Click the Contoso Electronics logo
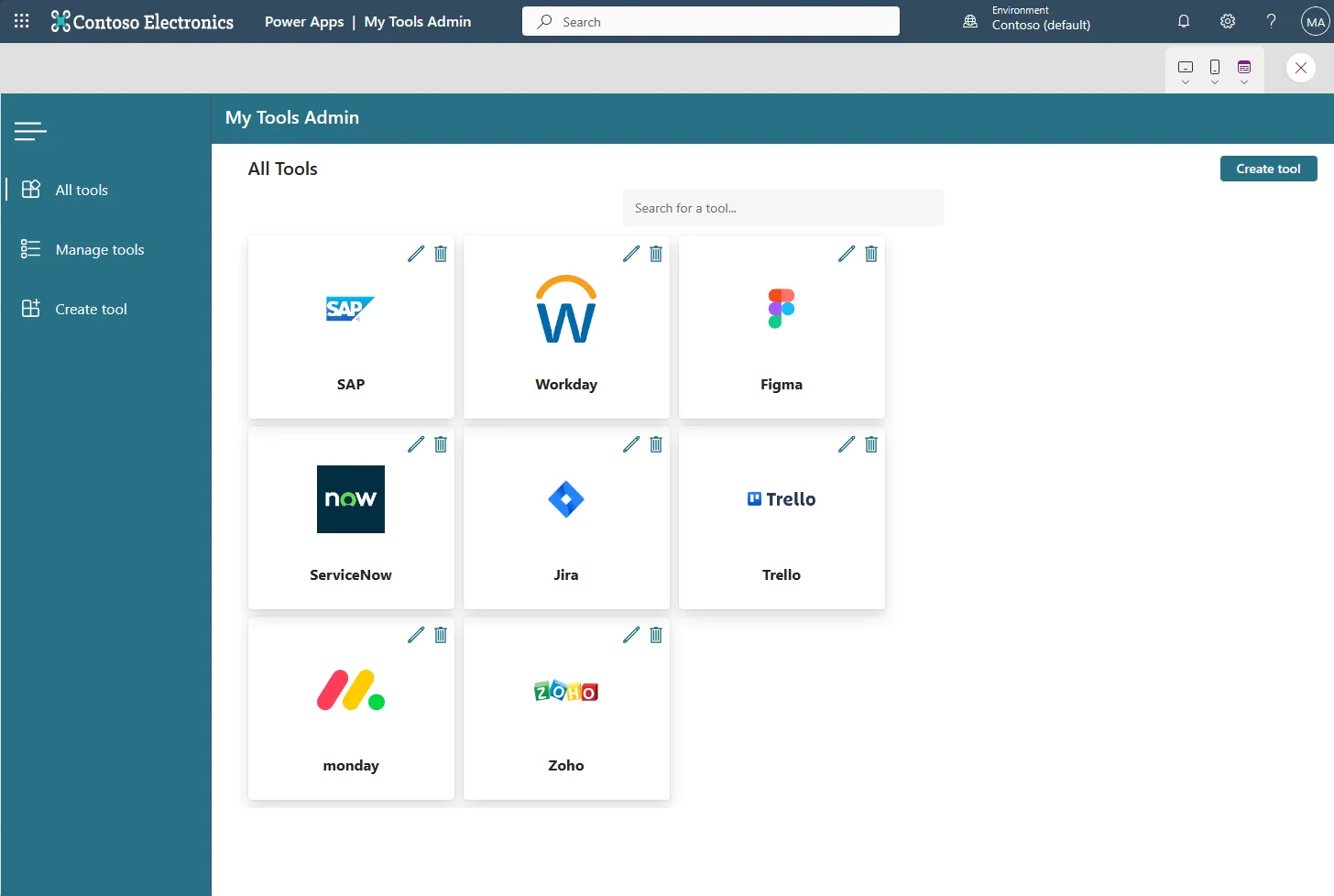The height and width of the screenshot is (896, 1334). [142, 22]
